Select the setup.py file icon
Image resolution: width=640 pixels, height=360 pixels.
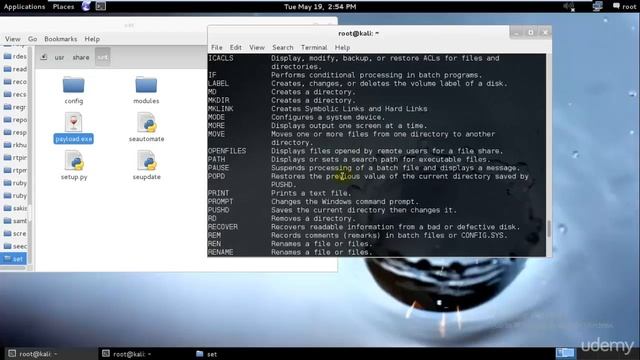[x=74, y=160]
